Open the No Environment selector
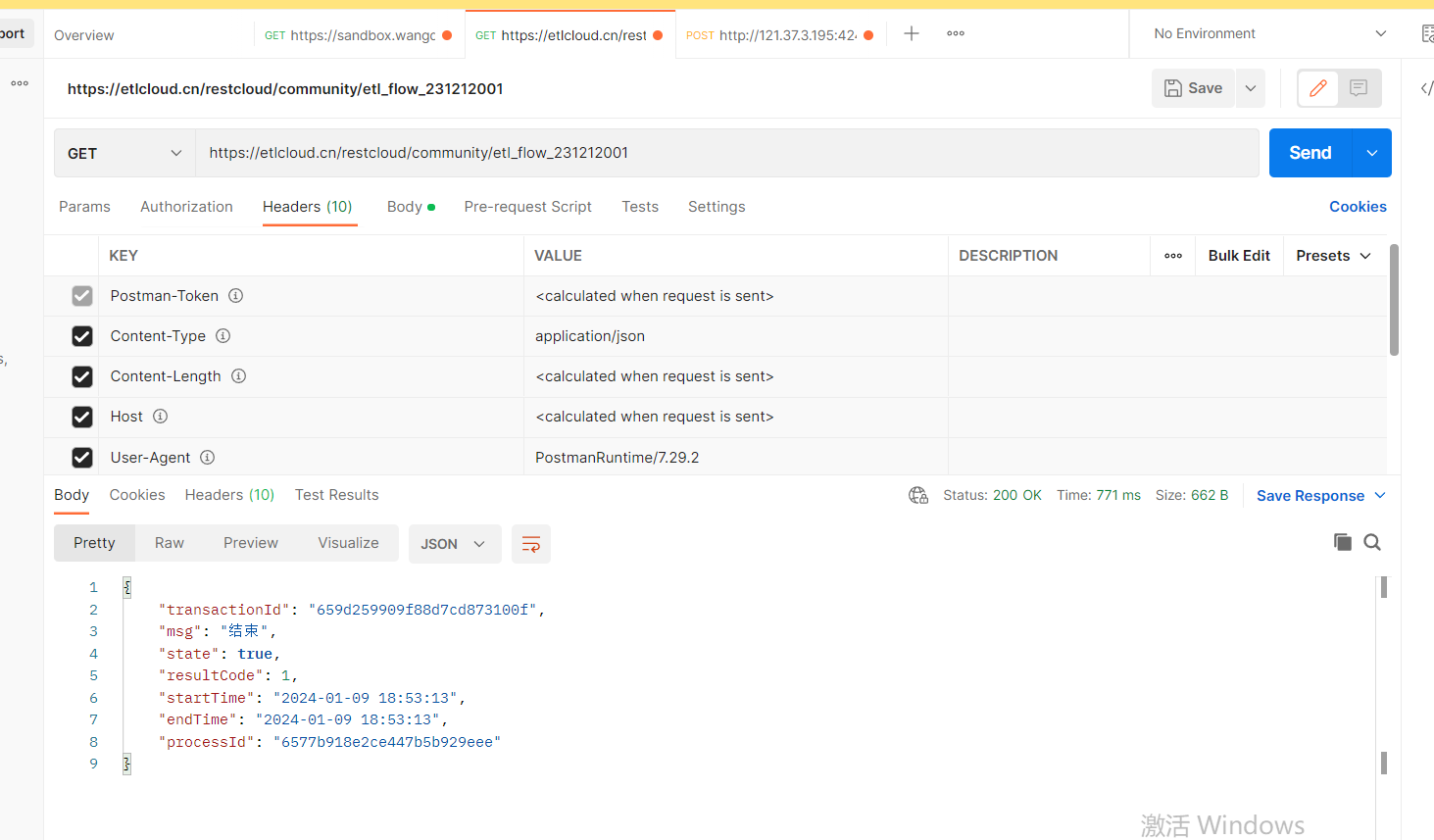Image resolution: width=1434 pixels, height=840 pixels. click(1269, 33)
